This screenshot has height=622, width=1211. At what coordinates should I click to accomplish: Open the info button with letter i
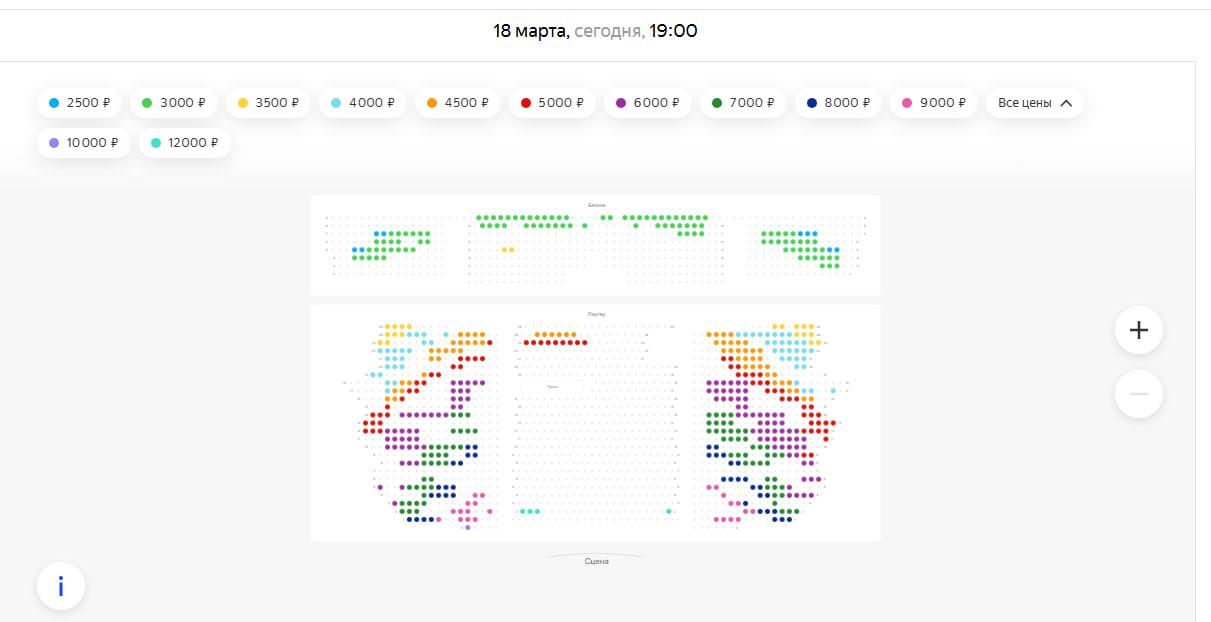pyautogui.click(x=61, y=586)
